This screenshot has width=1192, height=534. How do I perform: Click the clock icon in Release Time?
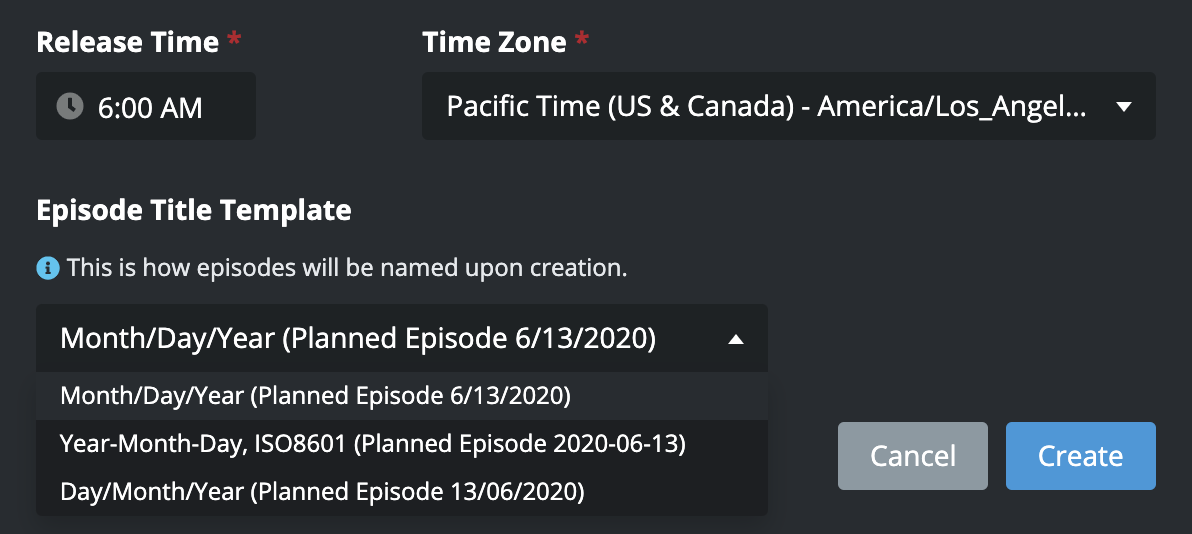tap(69, 106)
